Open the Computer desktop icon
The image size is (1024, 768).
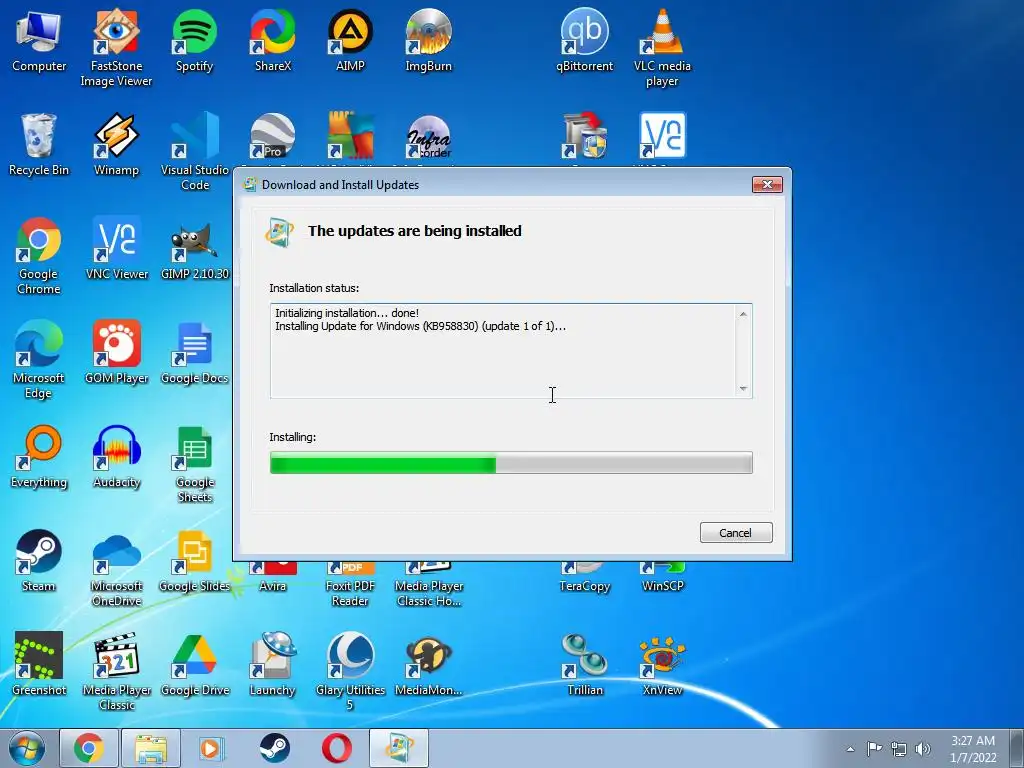click(39, 42)
